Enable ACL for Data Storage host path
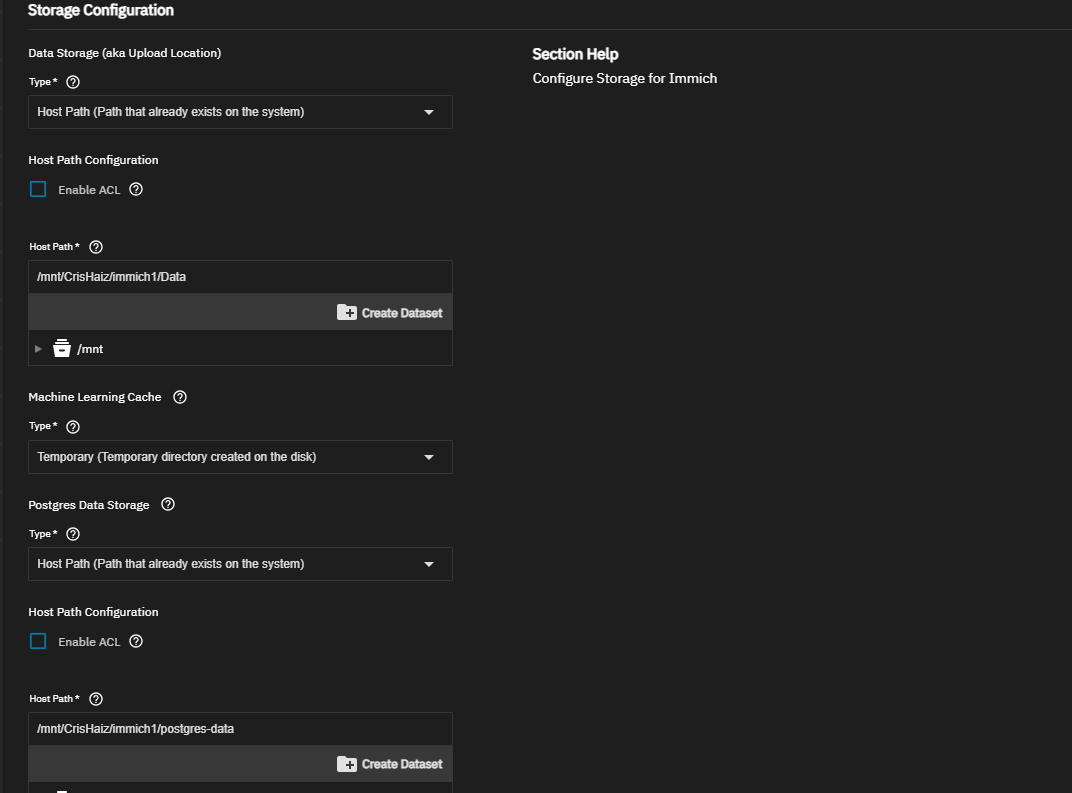 pyautogui.click(x=38, y=189)
